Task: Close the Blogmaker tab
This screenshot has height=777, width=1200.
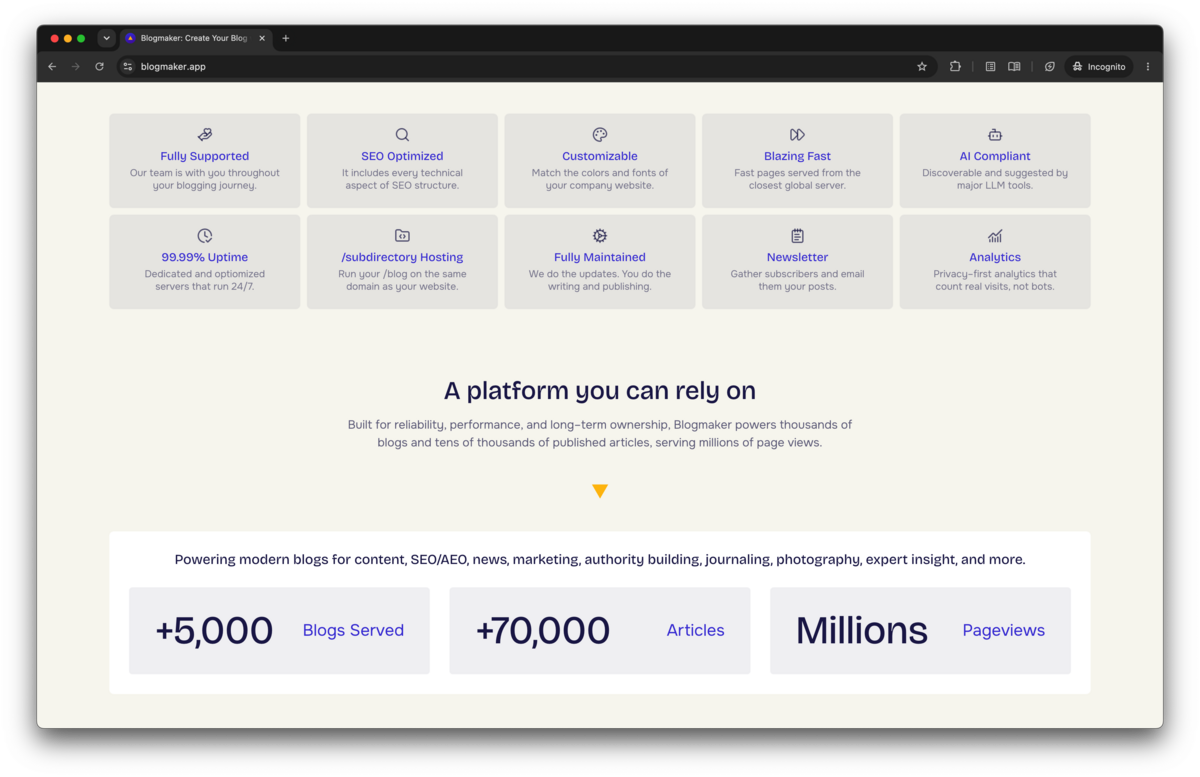Action: point(262,38)
